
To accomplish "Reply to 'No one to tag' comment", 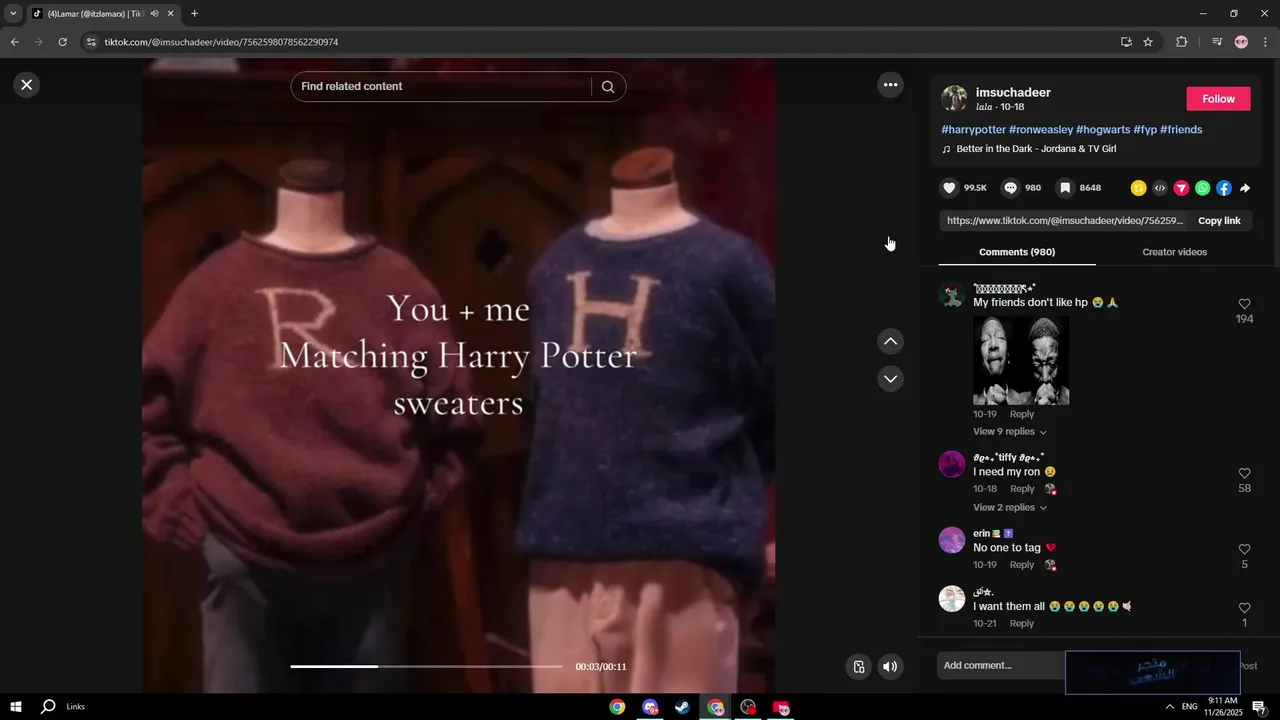I will pos(1022,565).
